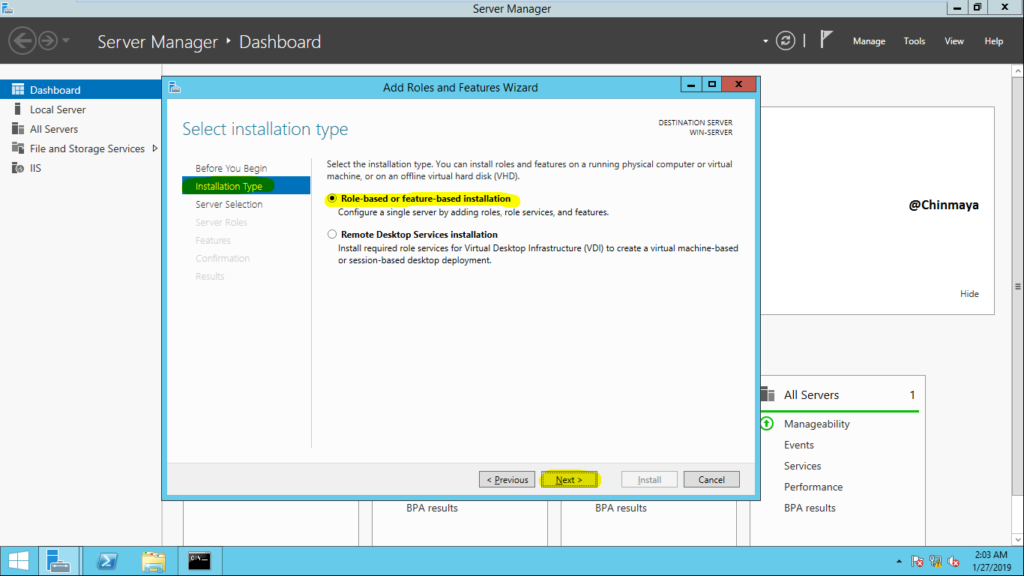
Task: Open BPA results in All Servers tile
Action: coord(809,507)
